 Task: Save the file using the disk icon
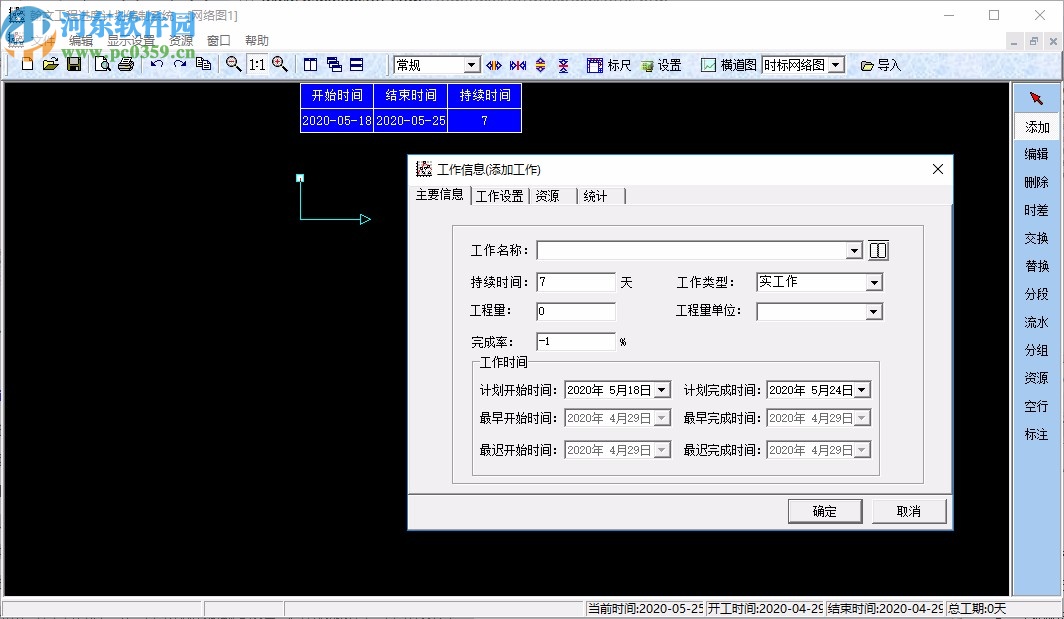(x=75, y=65)
